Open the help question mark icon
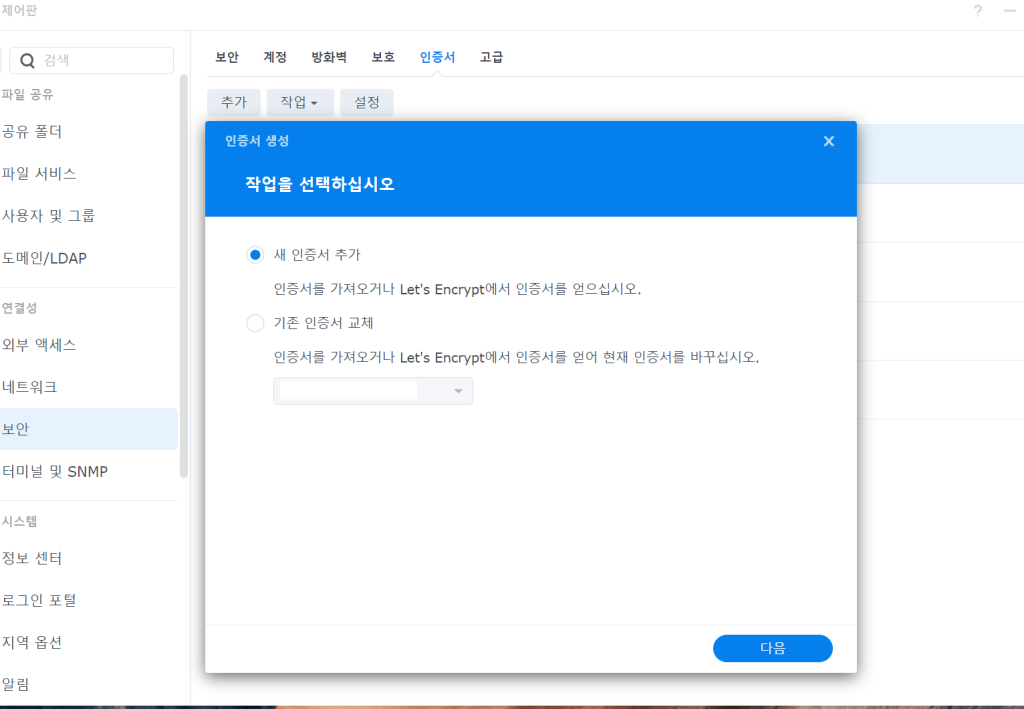This screenshot has height=709, width=1024. click(977, 11)
